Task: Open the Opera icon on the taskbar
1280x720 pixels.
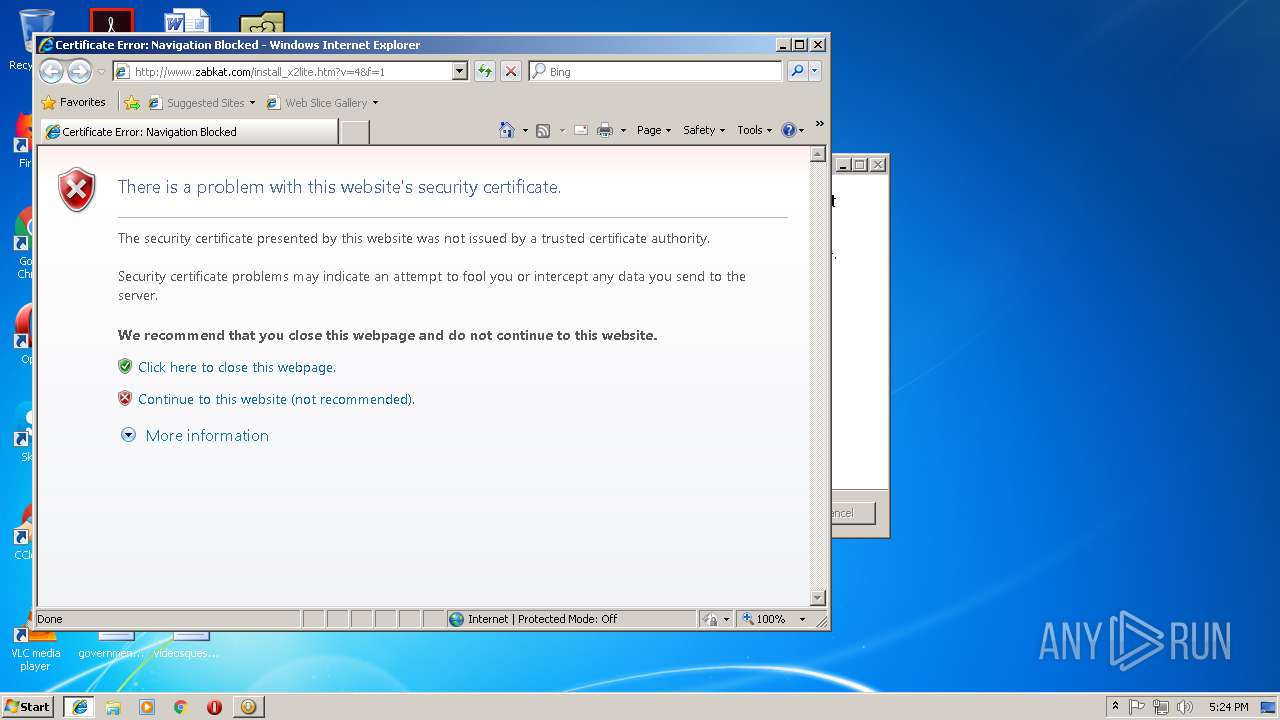Action: (214, 707)
